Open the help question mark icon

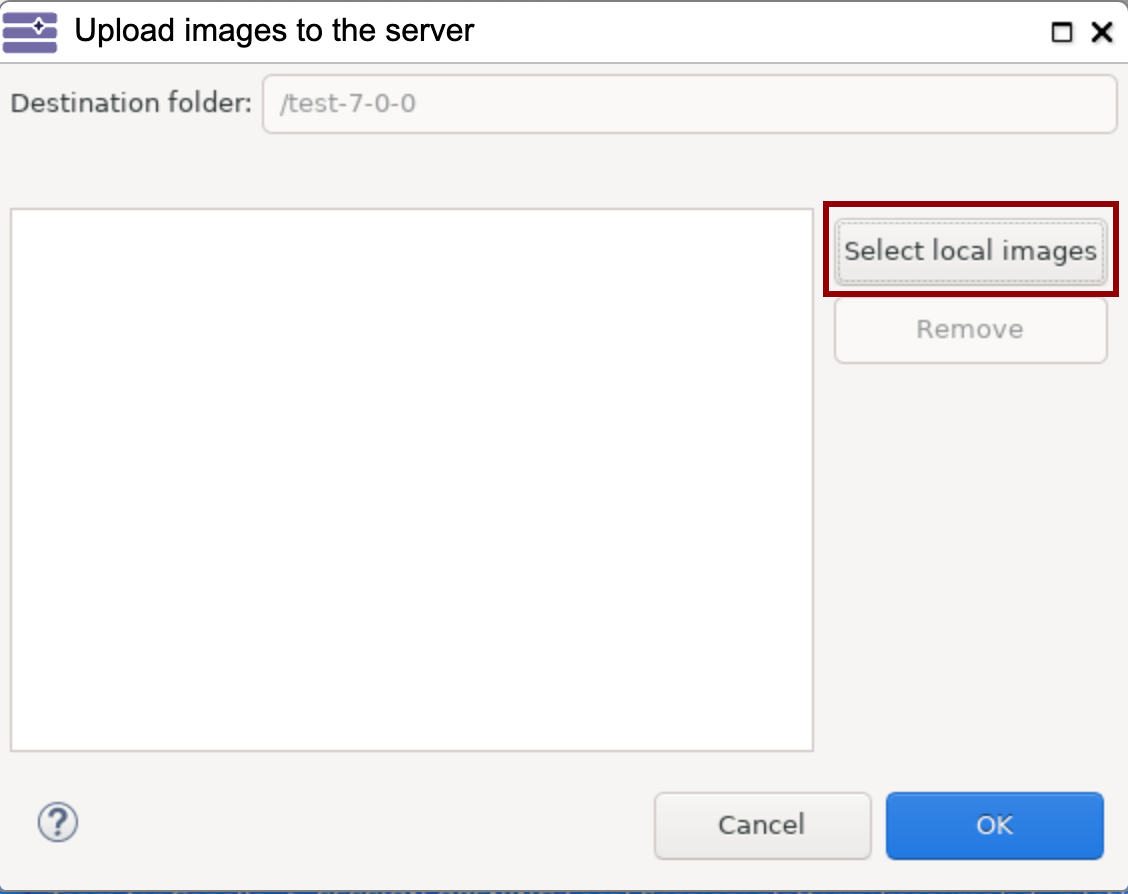coord(58,822)
